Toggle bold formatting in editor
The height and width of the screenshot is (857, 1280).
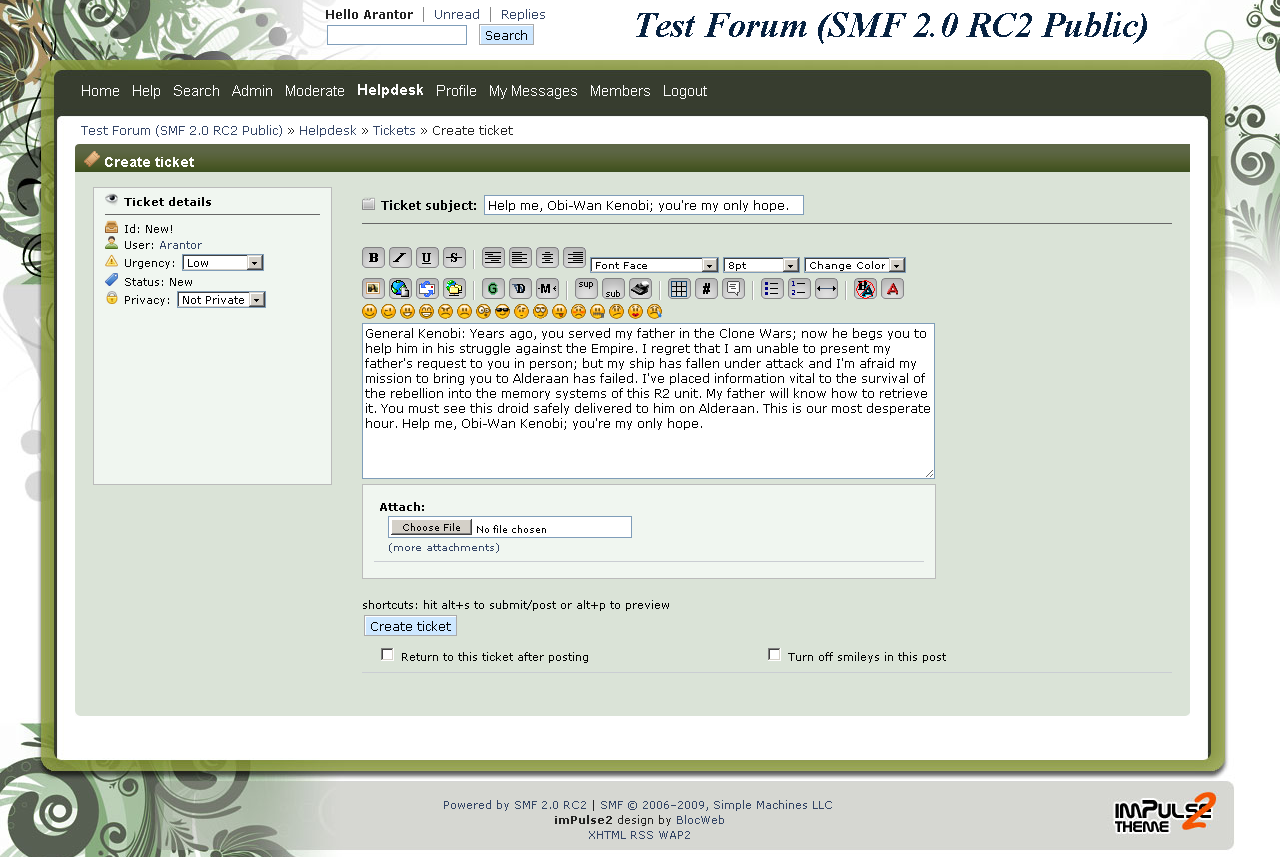click(373, 258)
